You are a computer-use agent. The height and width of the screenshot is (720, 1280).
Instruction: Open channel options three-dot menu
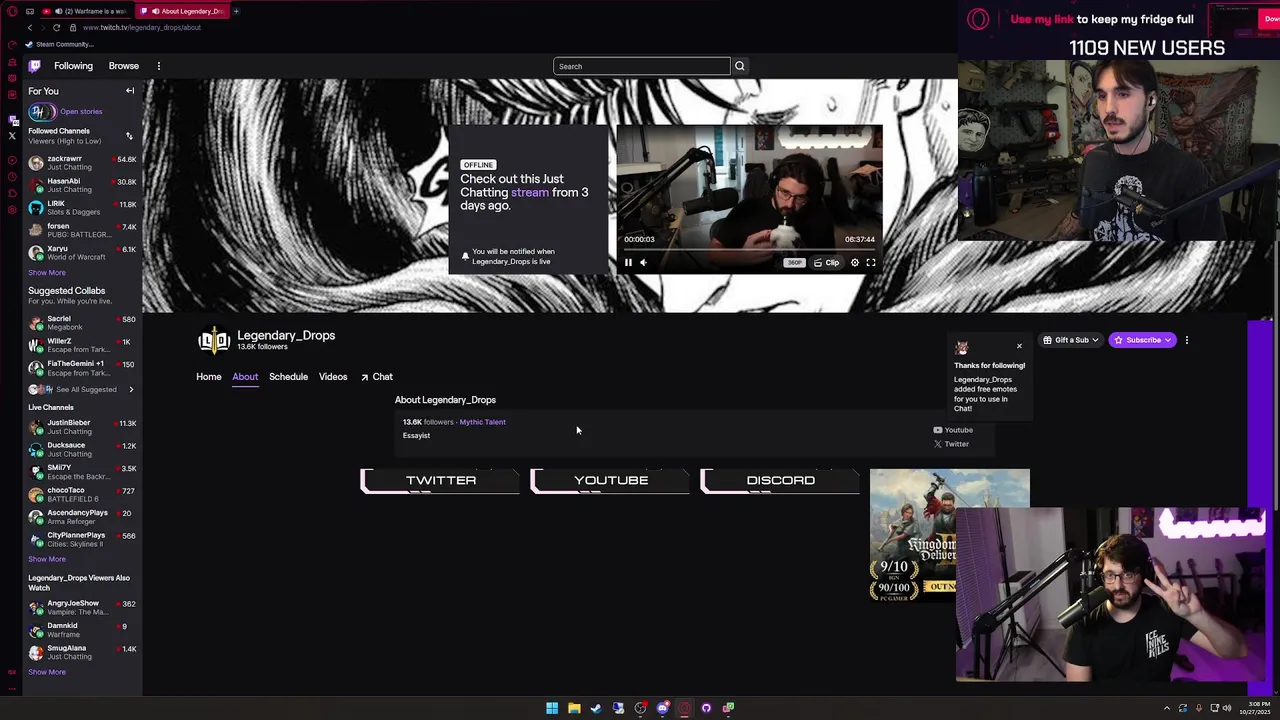click(x=1187, y=340)
